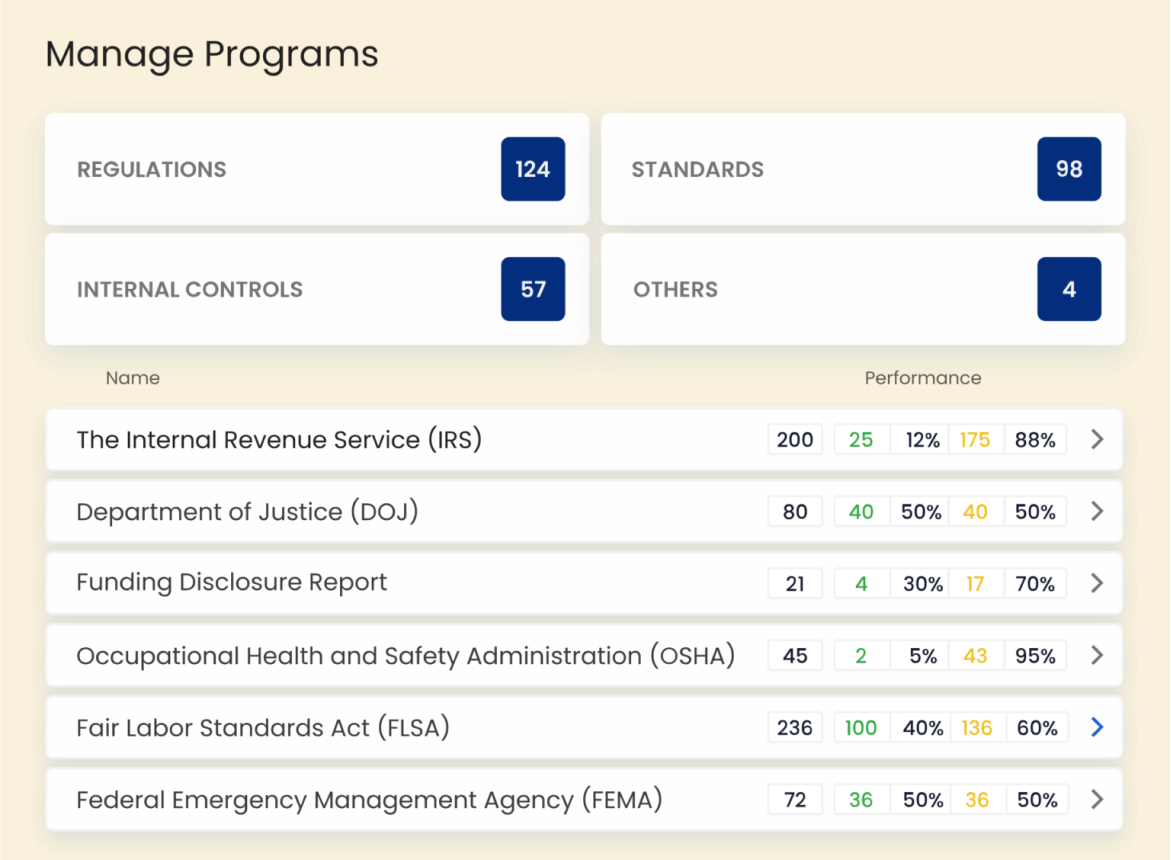This screenshot has width=1171, height=860.
Task: Click FLSA total count 236
Action: (x=795, y=727)
